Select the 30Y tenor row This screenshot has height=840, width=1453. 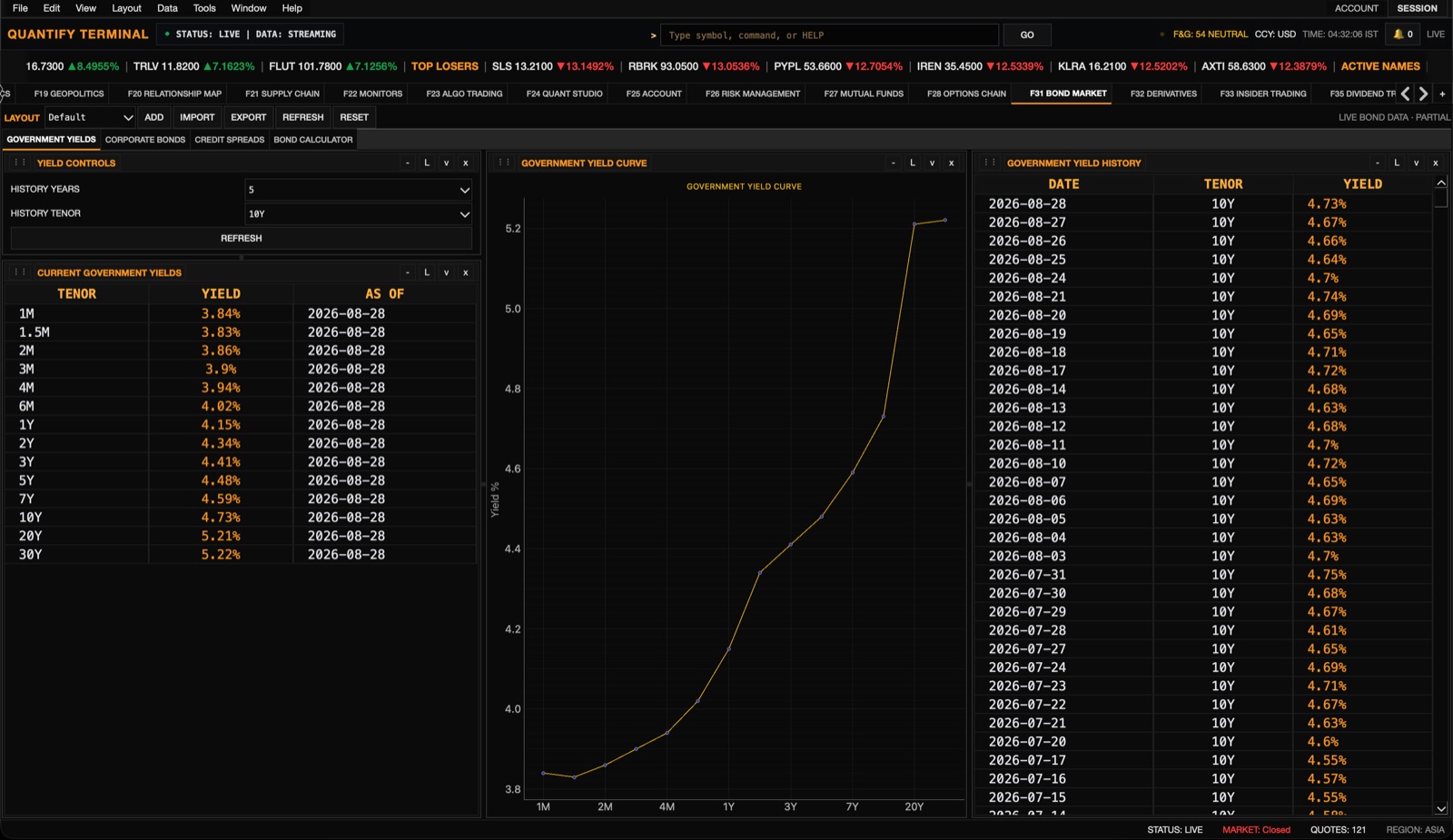[x=241, y=555]
